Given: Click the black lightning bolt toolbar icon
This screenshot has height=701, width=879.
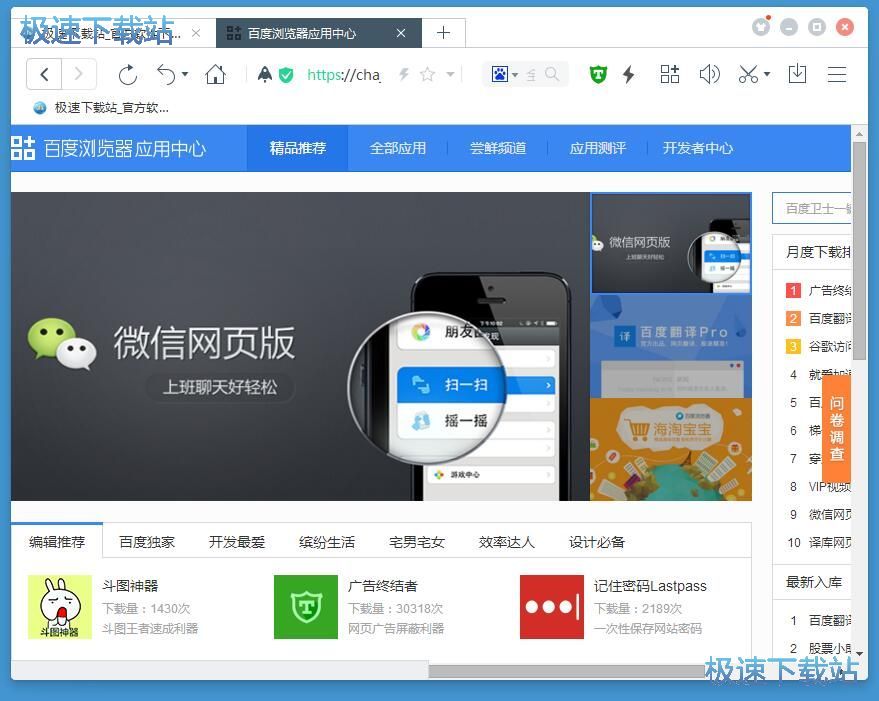Looking at the screenshot, I should [x=629, y=74].
